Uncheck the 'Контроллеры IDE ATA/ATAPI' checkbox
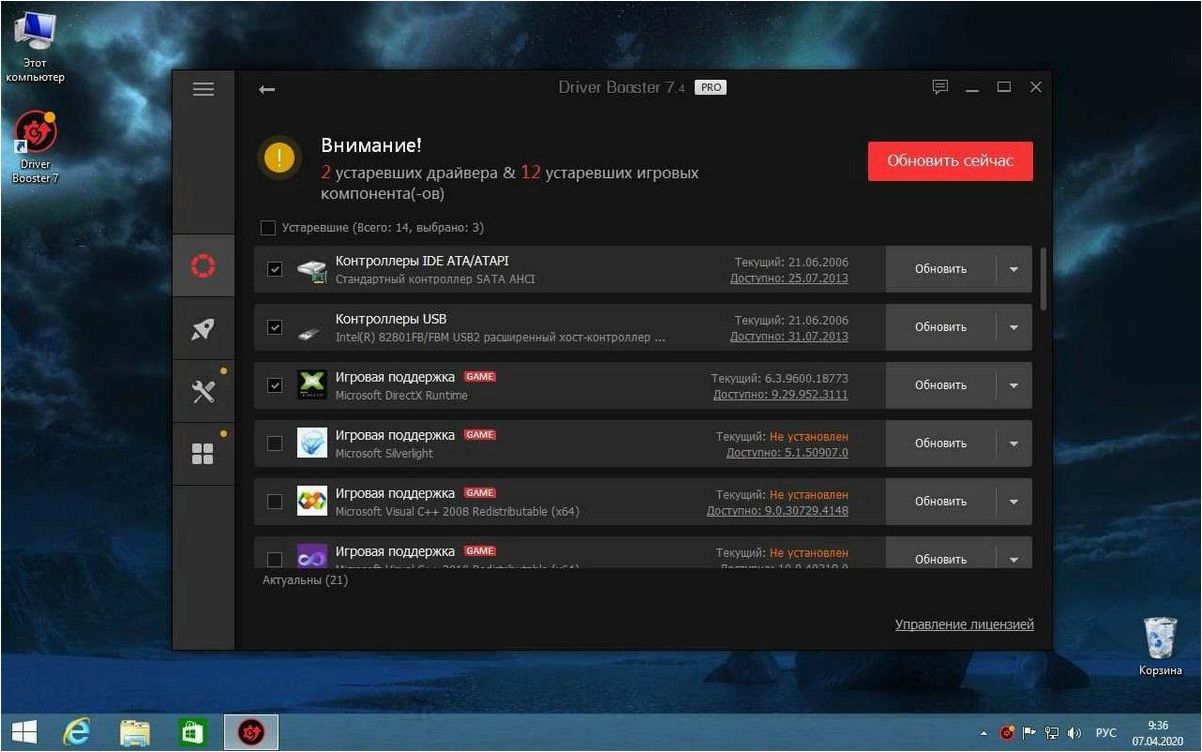The height and width of the screenshot is (752, 1202). coord(275,269)
